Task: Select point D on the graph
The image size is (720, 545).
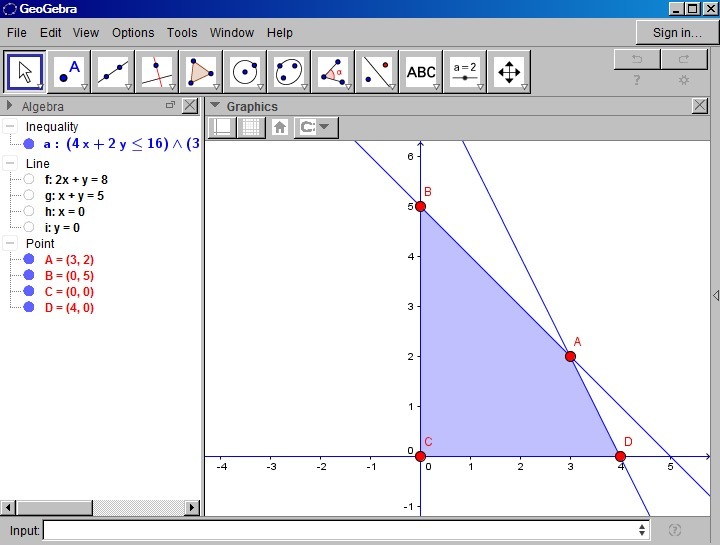Action: tap(620, 456)
